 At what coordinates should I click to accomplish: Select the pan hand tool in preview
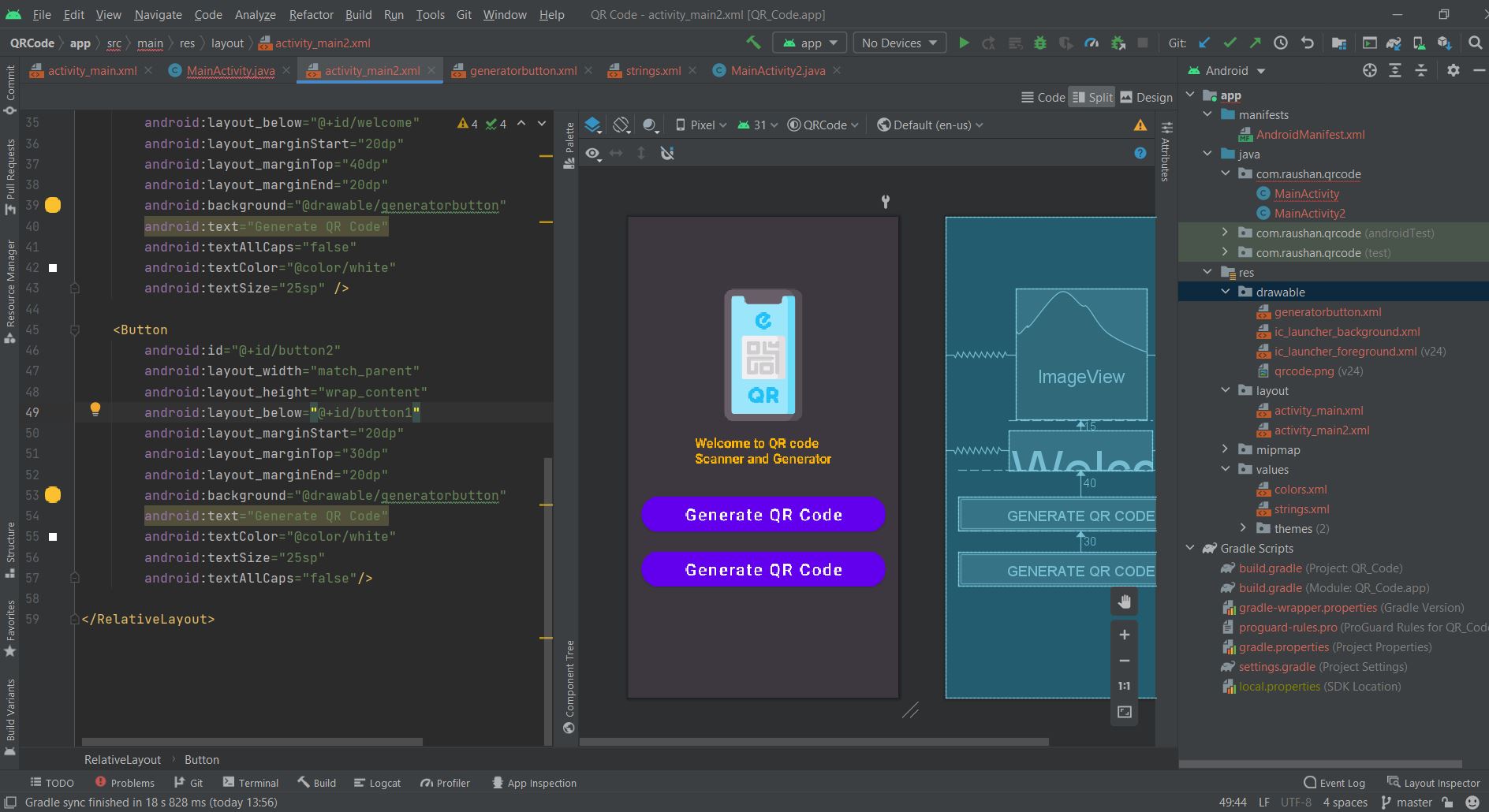click(x=1125, y=602)
